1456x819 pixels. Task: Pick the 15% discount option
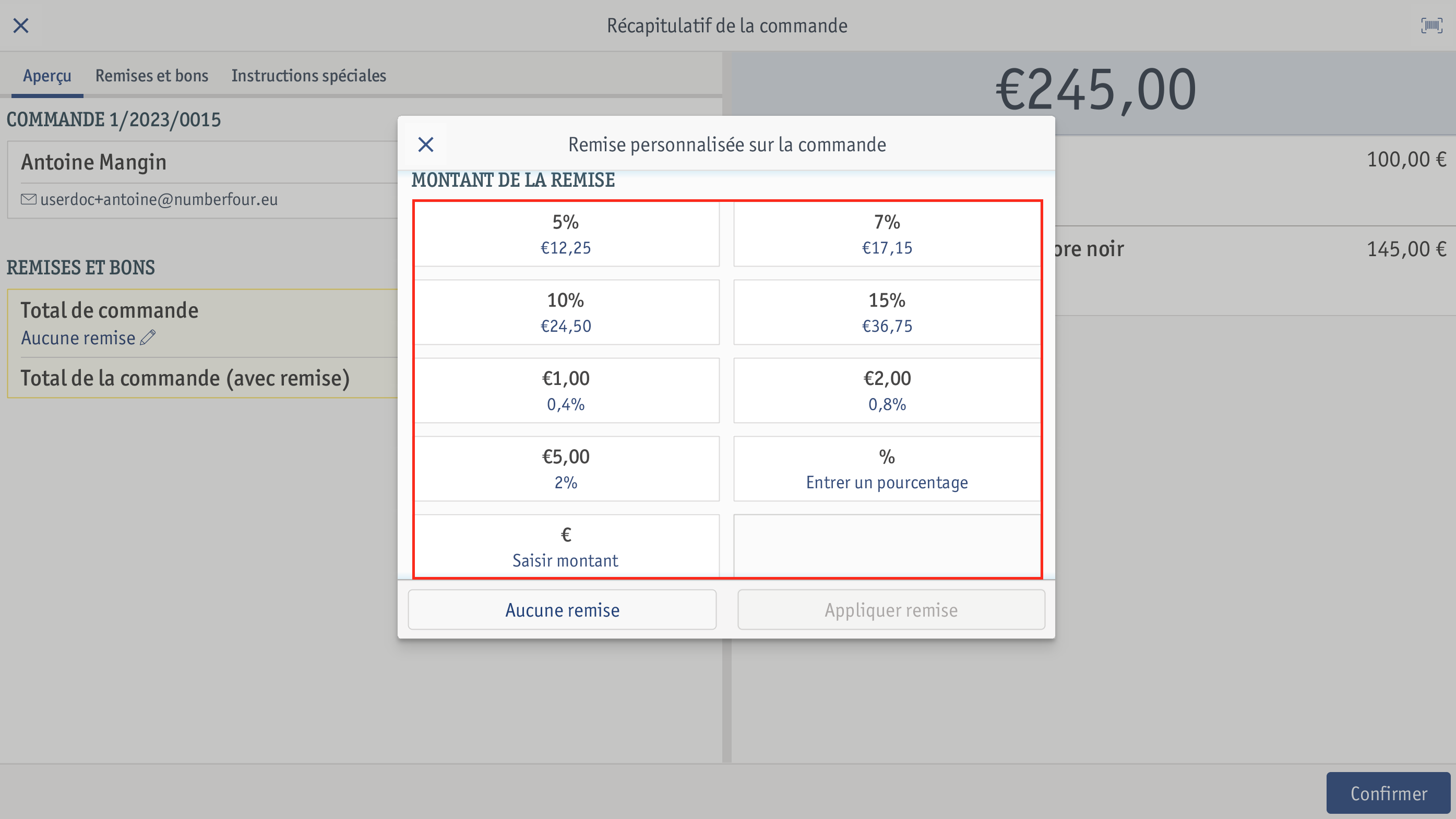coord(886,312)
